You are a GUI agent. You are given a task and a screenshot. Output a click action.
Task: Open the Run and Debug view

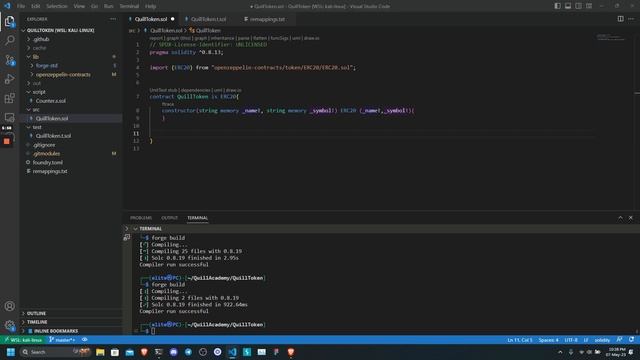point(9,79)
